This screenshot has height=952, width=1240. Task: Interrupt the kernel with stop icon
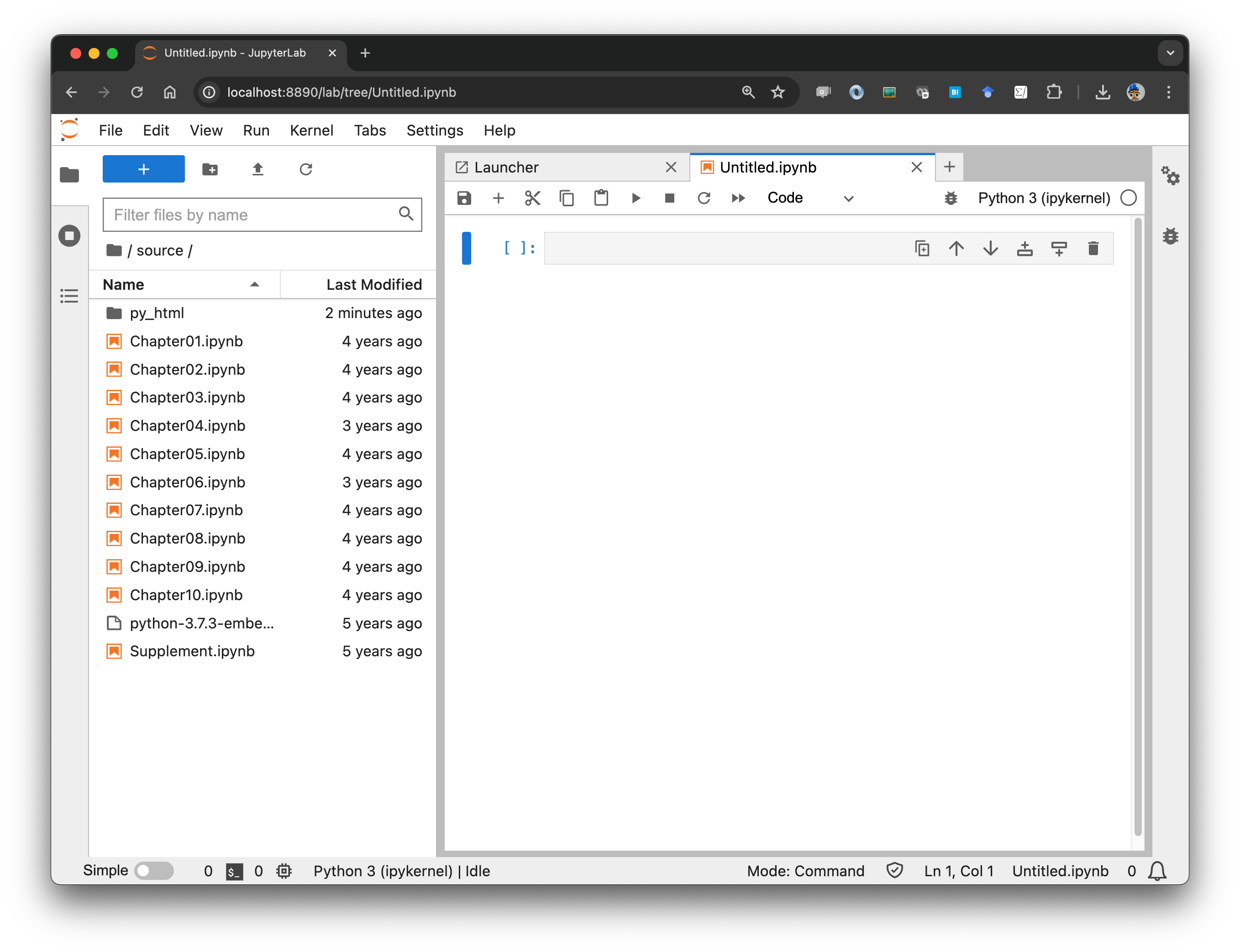pyautogui.click(x=669, y=199)
